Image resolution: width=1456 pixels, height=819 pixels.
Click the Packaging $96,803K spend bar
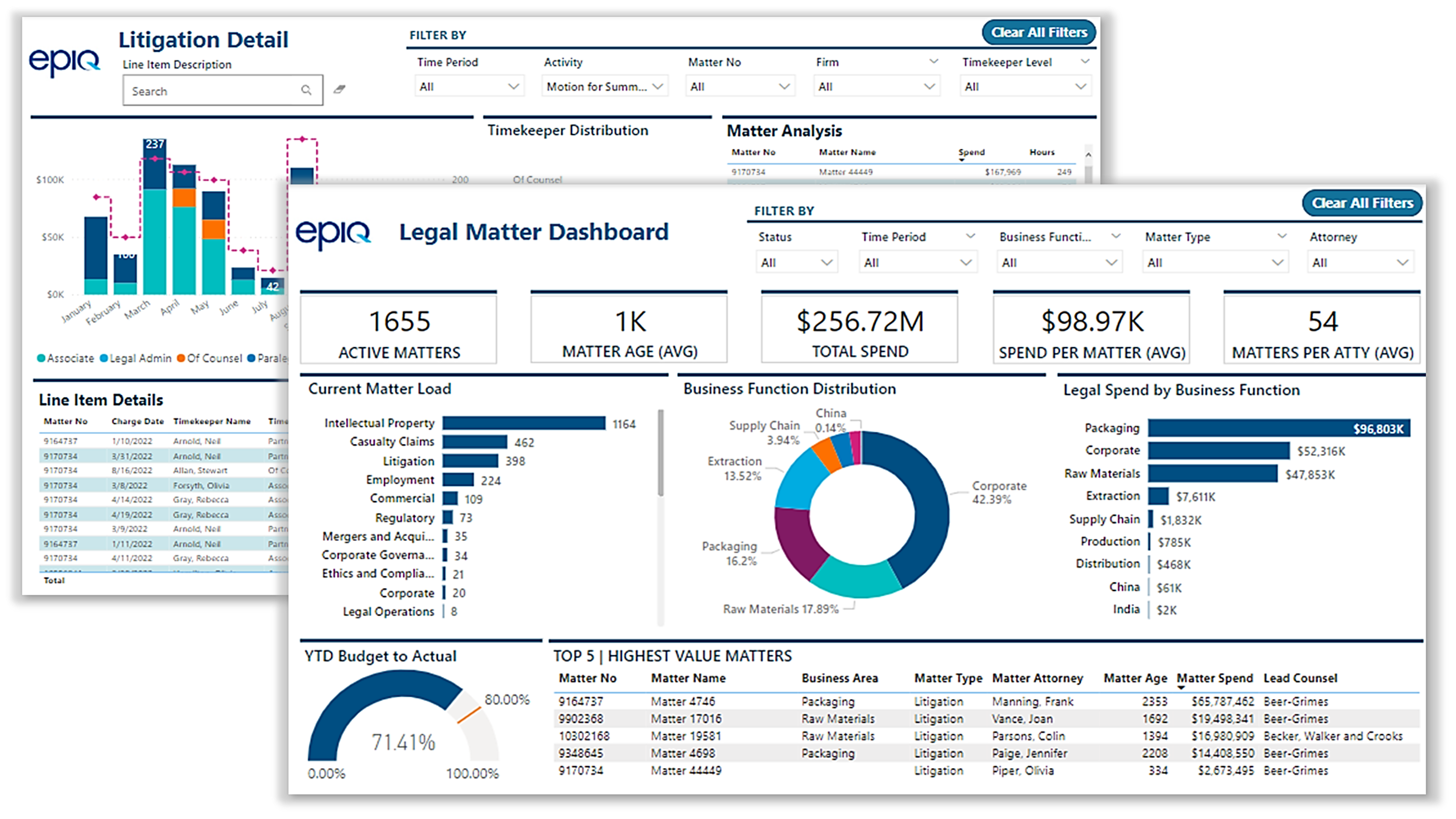(1279, 429)
